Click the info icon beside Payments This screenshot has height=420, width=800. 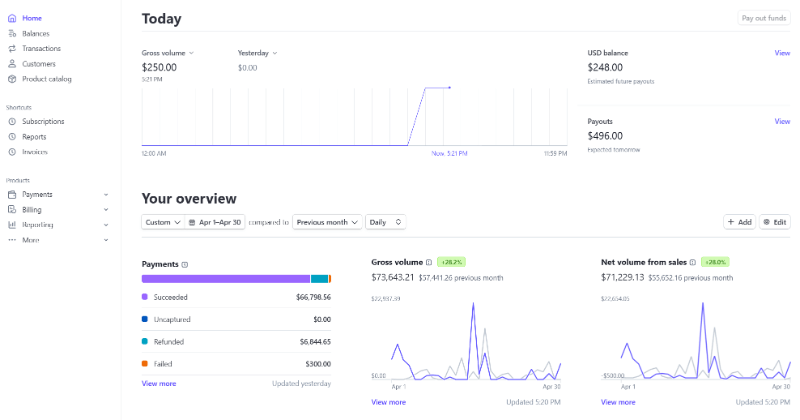(185, 264)
